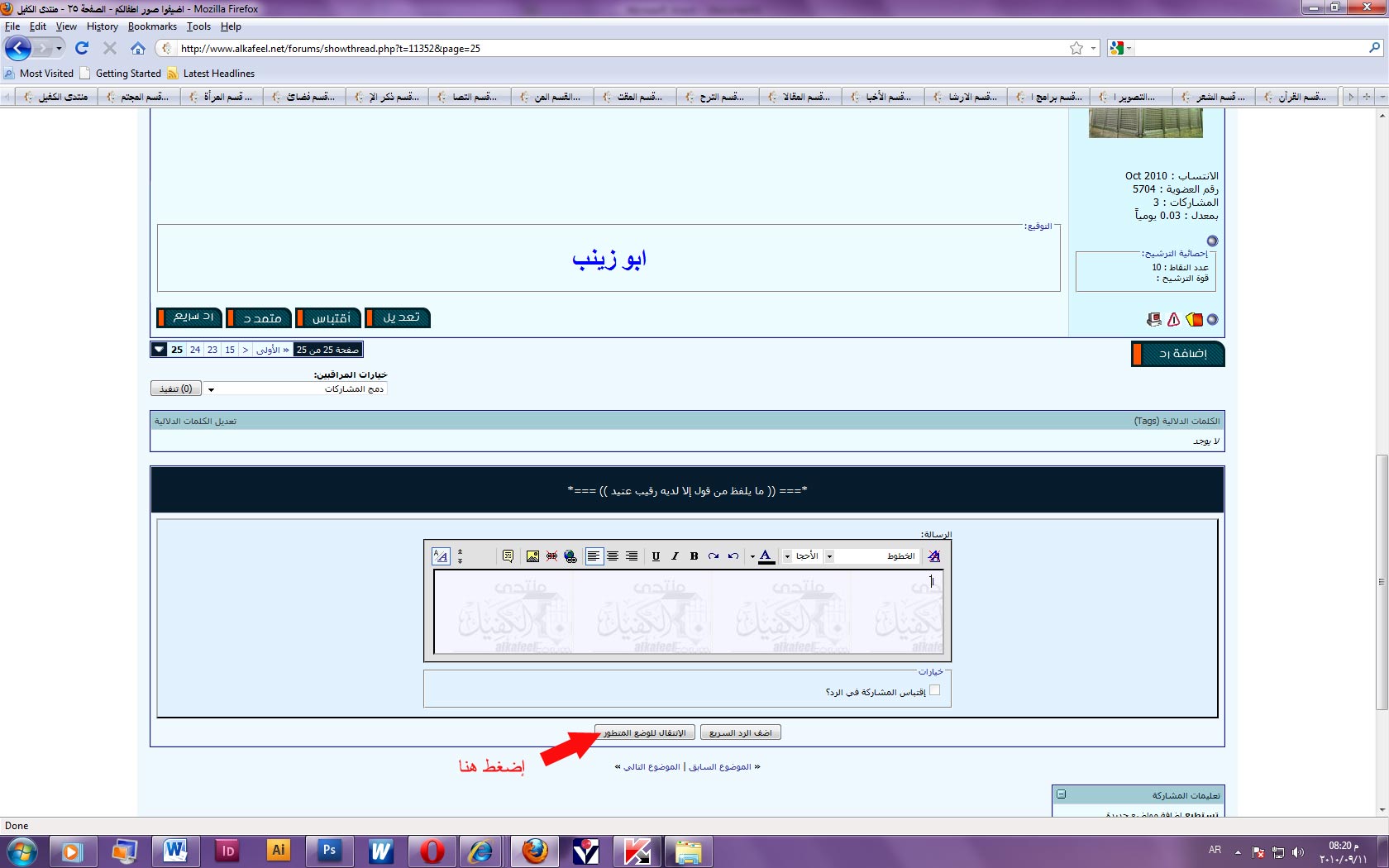Switch editor mode with the A/A toggle
The height and width of the screenshot is (868, 1389).
click(x=441, y=556)
